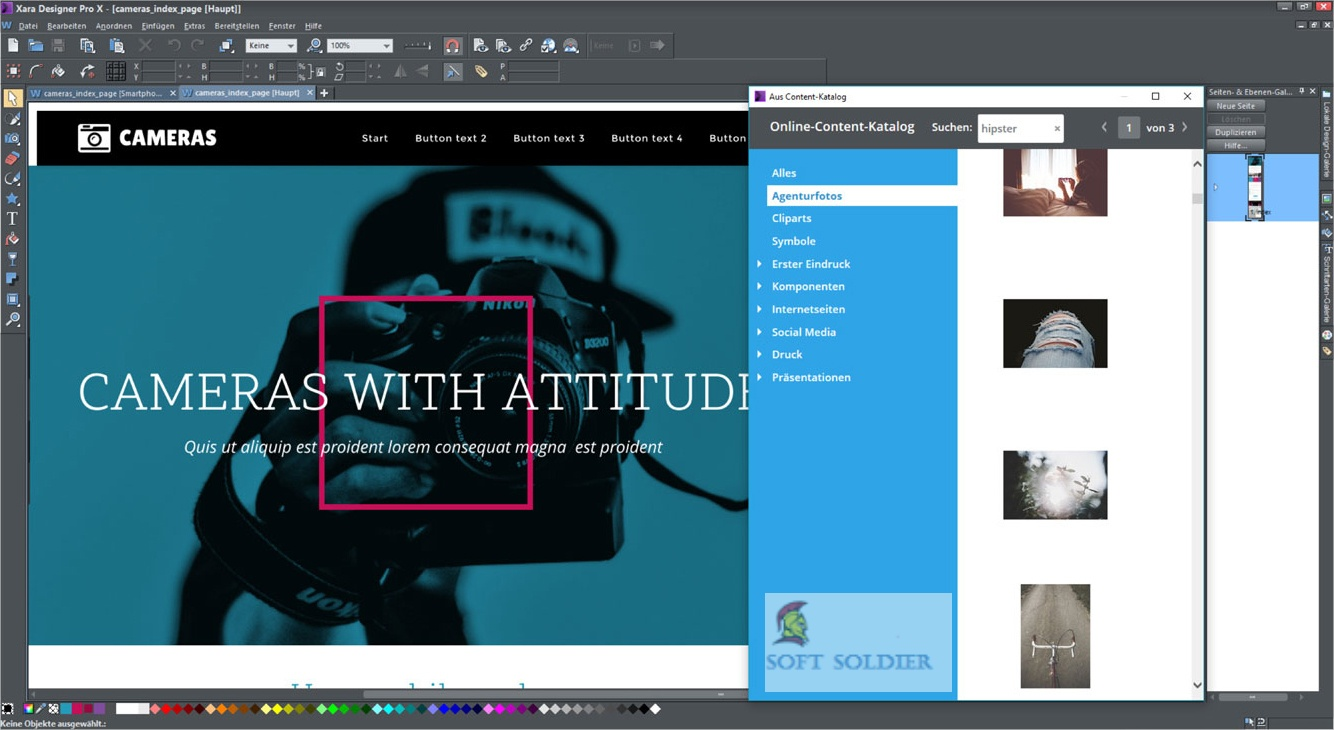Toggle the aspect ratio lock
Image resolution: width=1334 pixels, height=730 pixels.
coord(320,72)
